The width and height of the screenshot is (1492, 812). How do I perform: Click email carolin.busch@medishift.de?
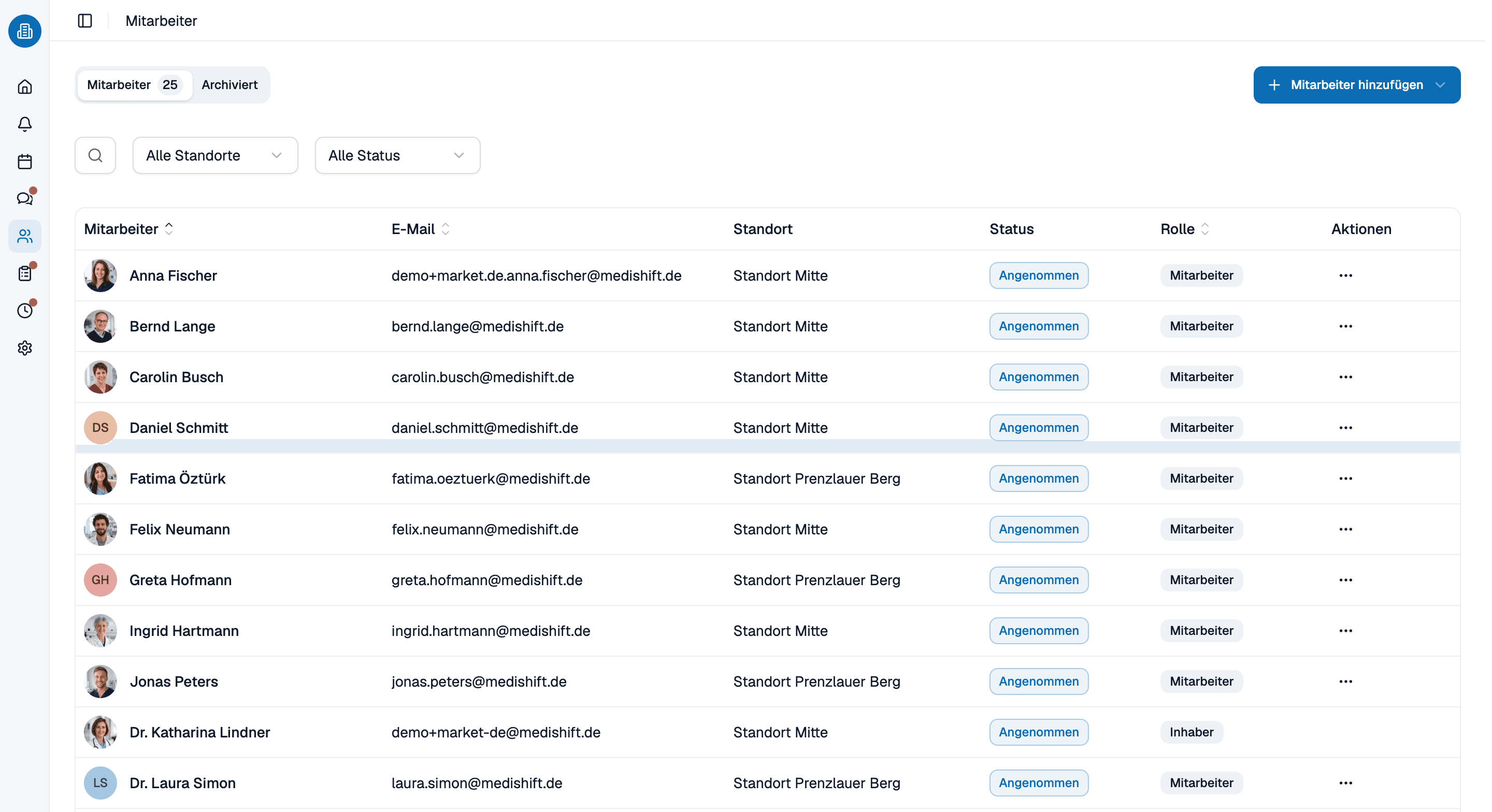482,377
